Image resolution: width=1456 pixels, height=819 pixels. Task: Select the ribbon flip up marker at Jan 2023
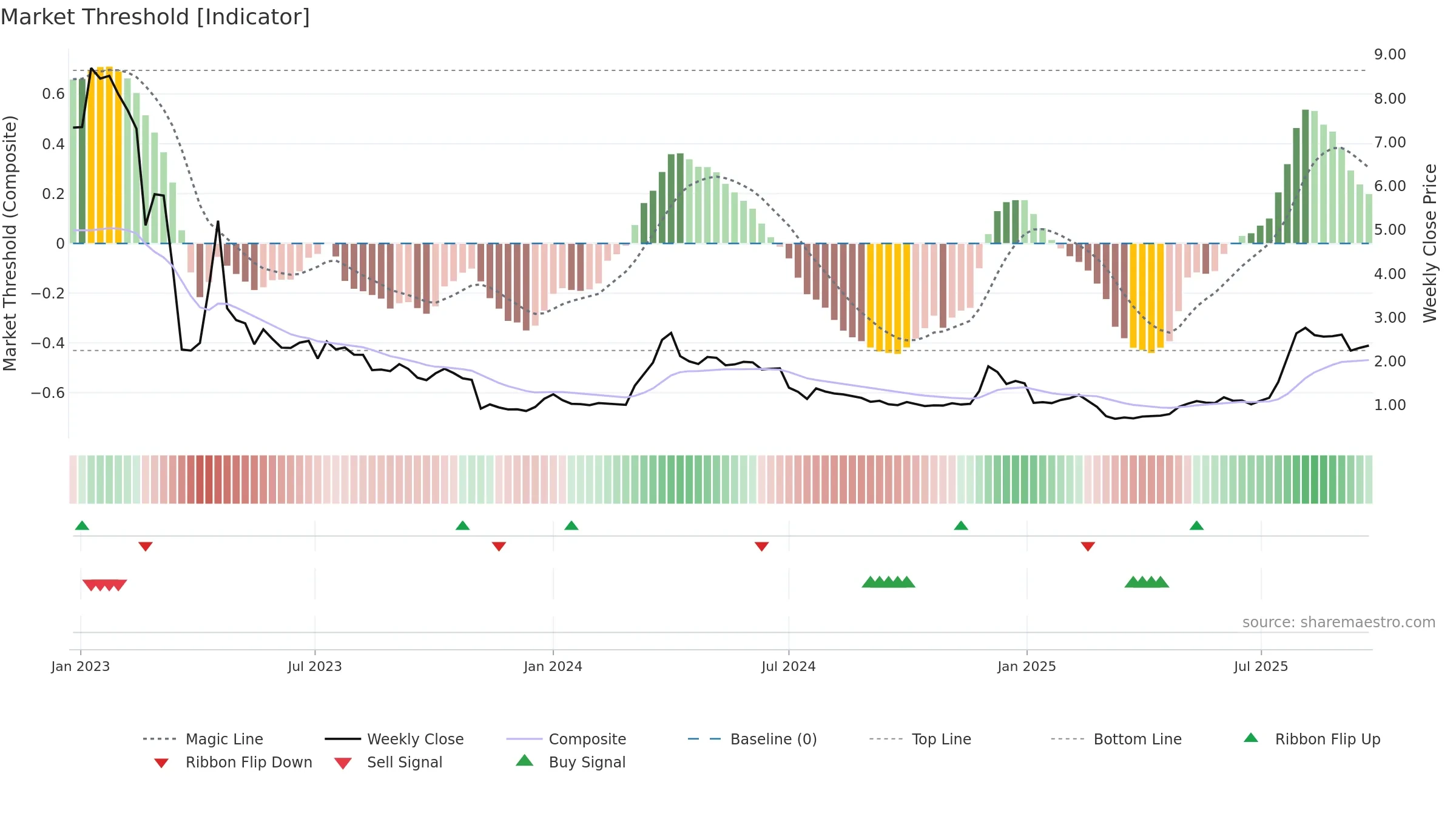82,525
